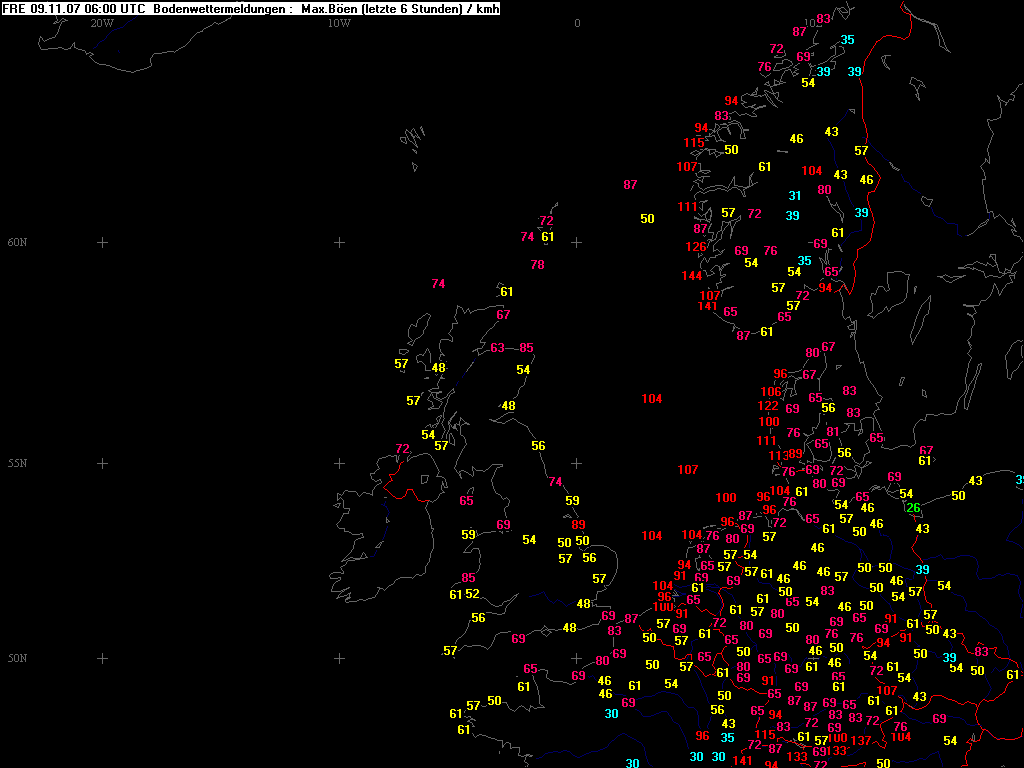This screenshot has height=768, width=1024.
Task: Click the grid cross at 60N 10W
Action: pyautogui.click(x=339, y=242)
